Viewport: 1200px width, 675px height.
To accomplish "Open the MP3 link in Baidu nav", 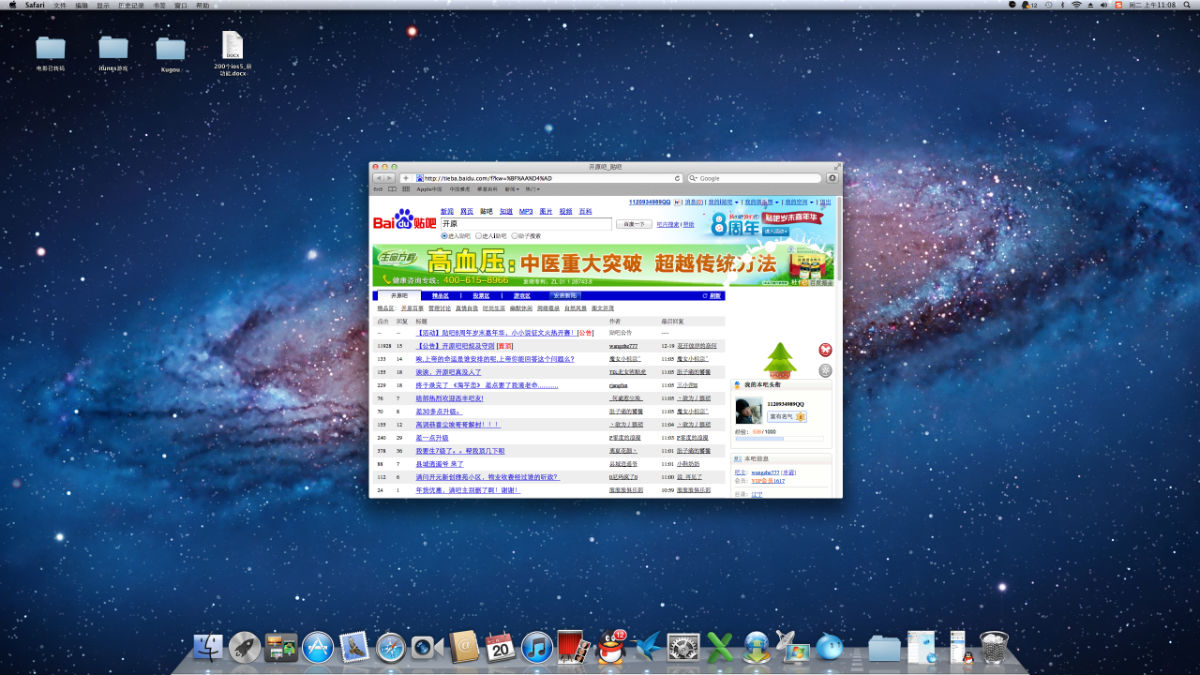I will (526, 211).
